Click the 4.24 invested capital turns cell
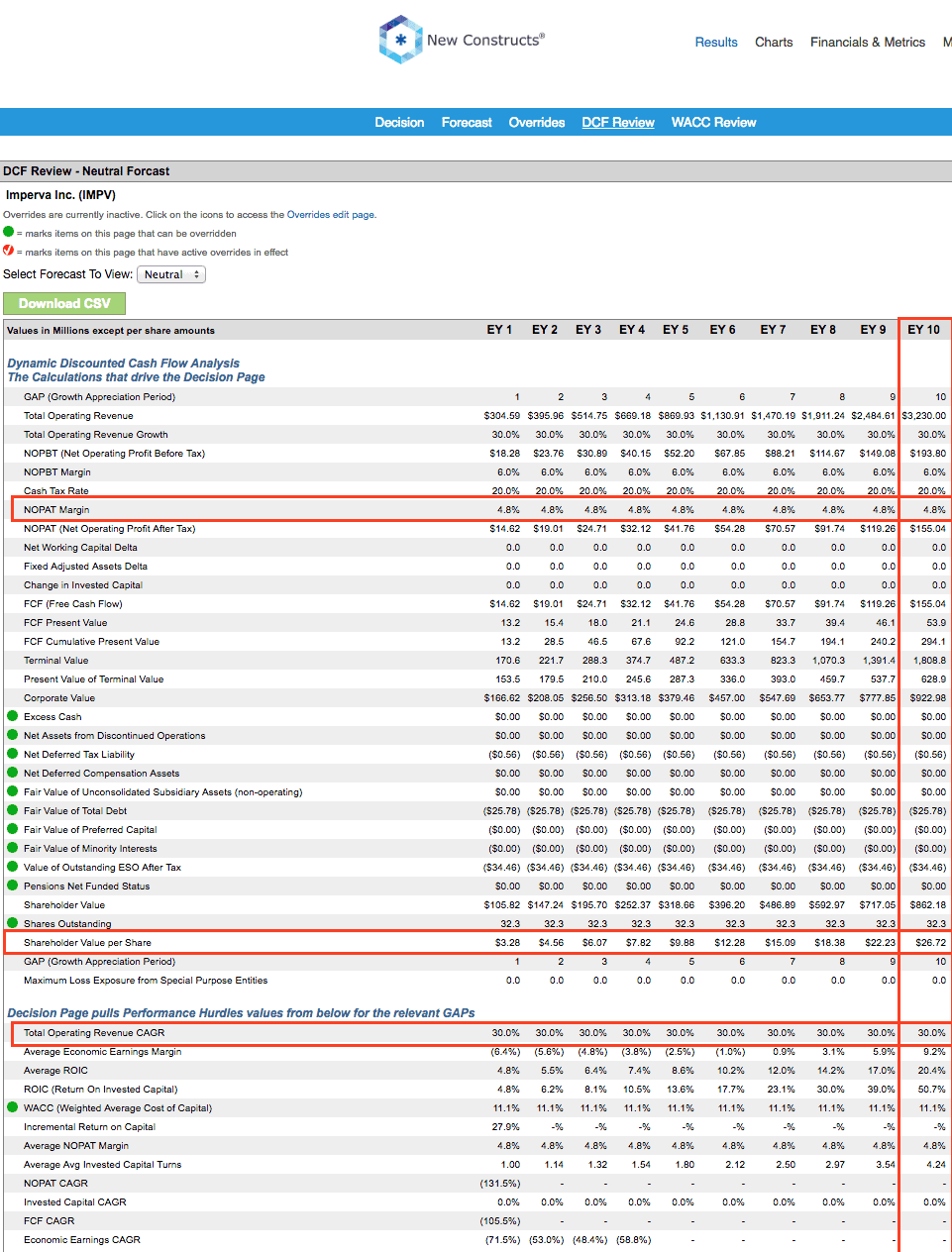The height and width of the screenshot is (1252, 952). click(x=936, y=1164)
